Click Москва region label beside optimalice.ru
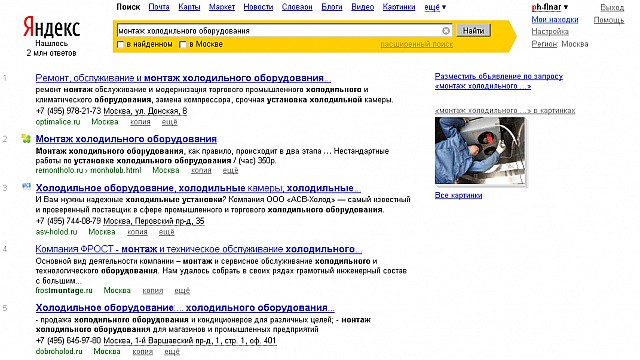This screenshot has width=640, height=360. (105, 122)
